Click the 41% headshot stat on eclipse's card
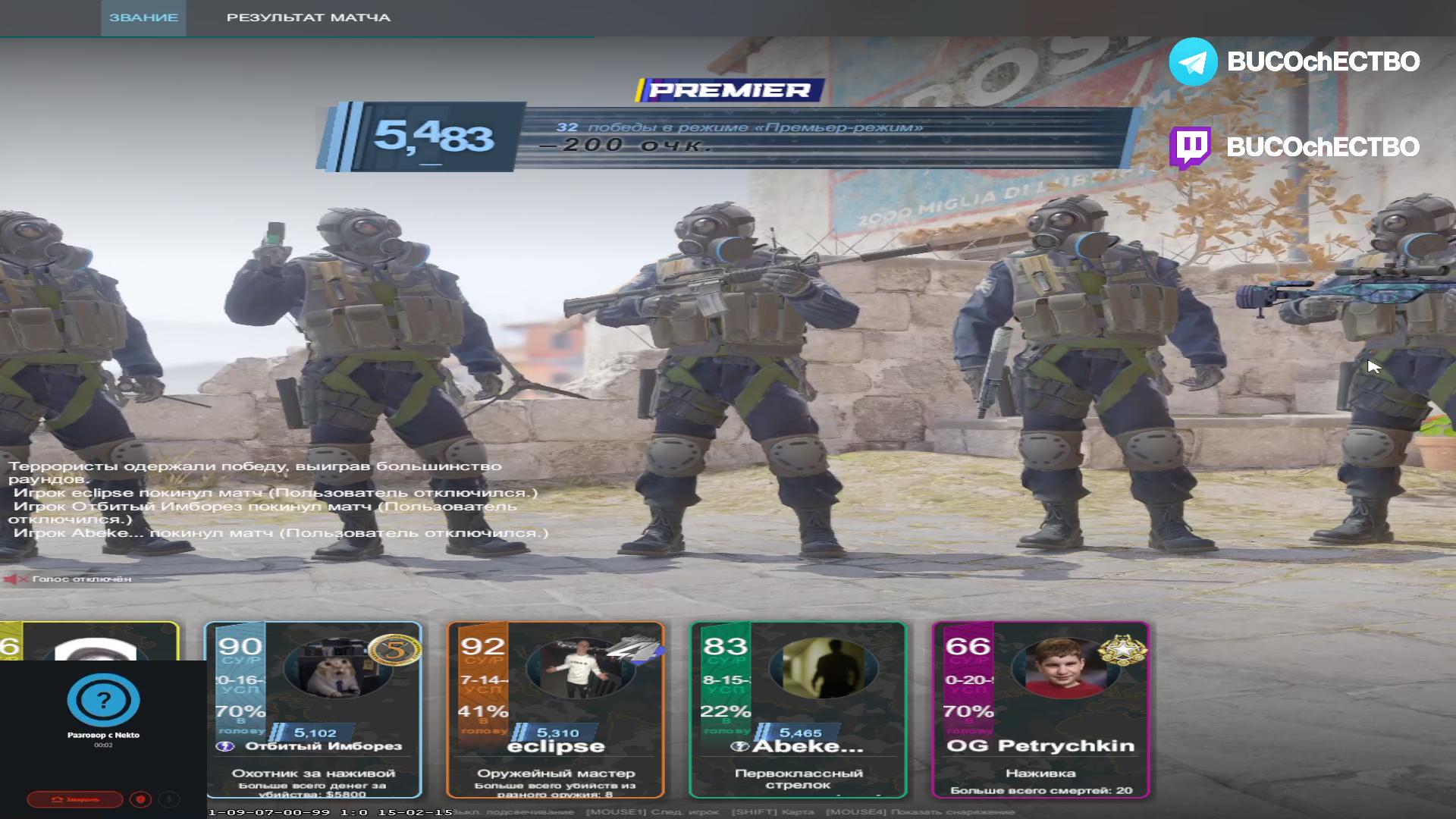Viewport: 1456px width, 819px height. point(483,712)
